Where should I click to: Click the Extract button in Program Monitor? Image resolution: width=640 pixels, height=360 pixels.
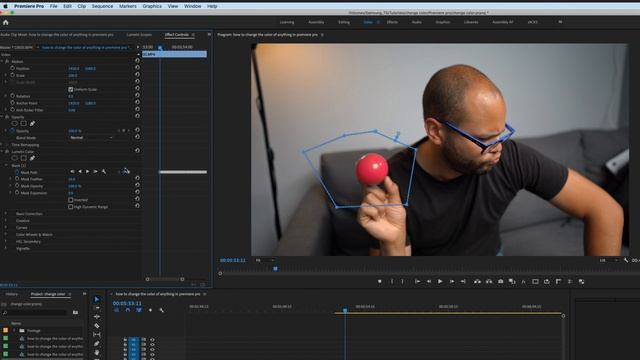[x=489, y=281]
